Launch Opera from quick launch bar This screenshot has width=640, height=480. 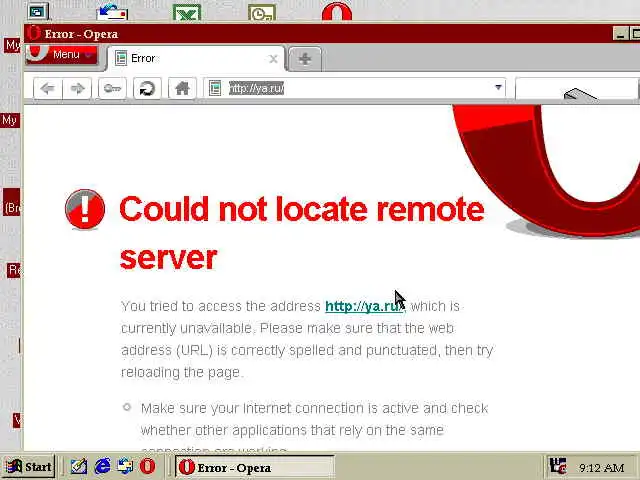pos(147,466)
